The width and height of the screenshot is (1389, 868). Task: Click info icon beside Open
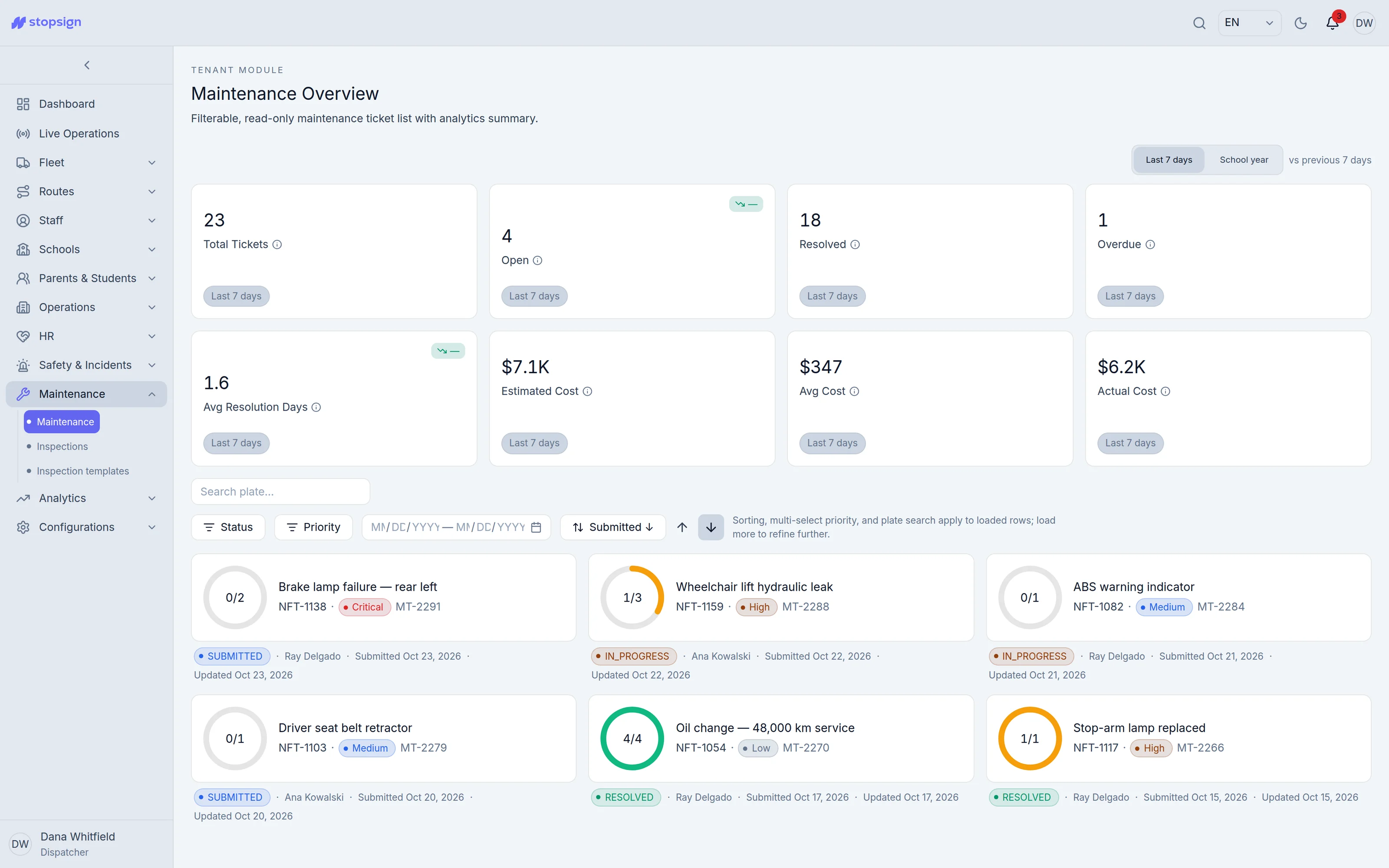(538, 261)
